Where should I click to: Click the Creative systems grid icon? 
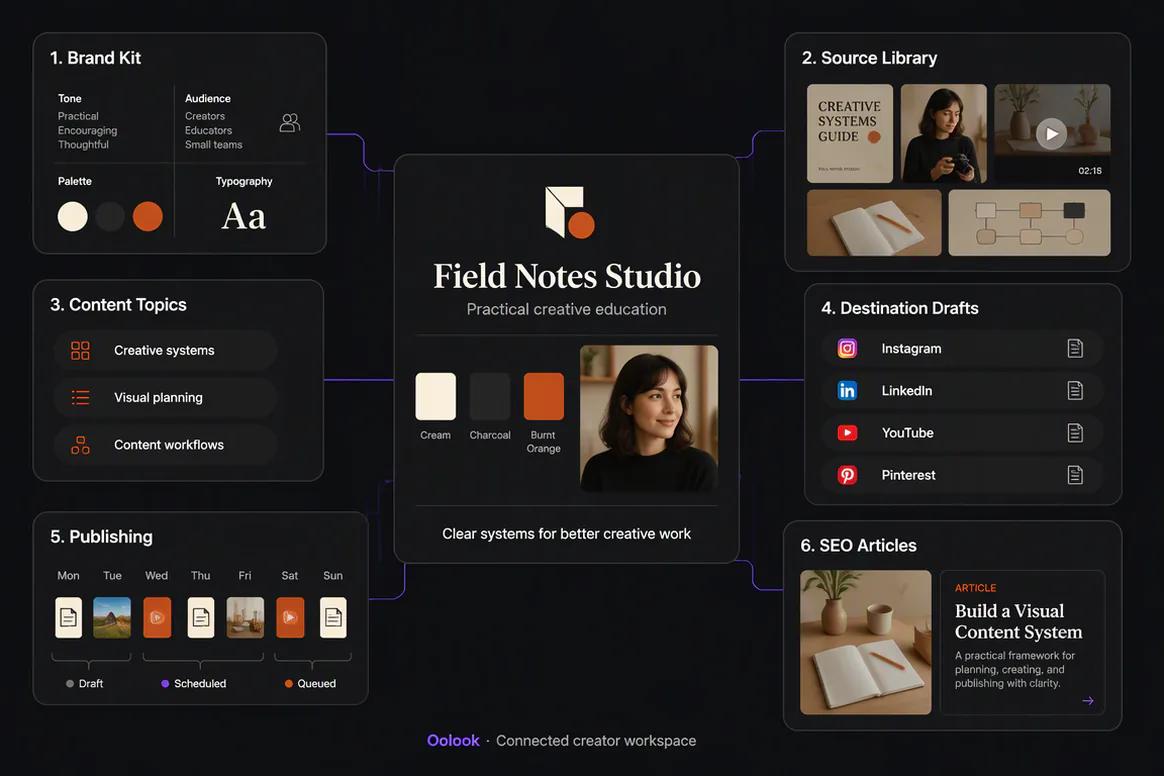click(80, 350)
